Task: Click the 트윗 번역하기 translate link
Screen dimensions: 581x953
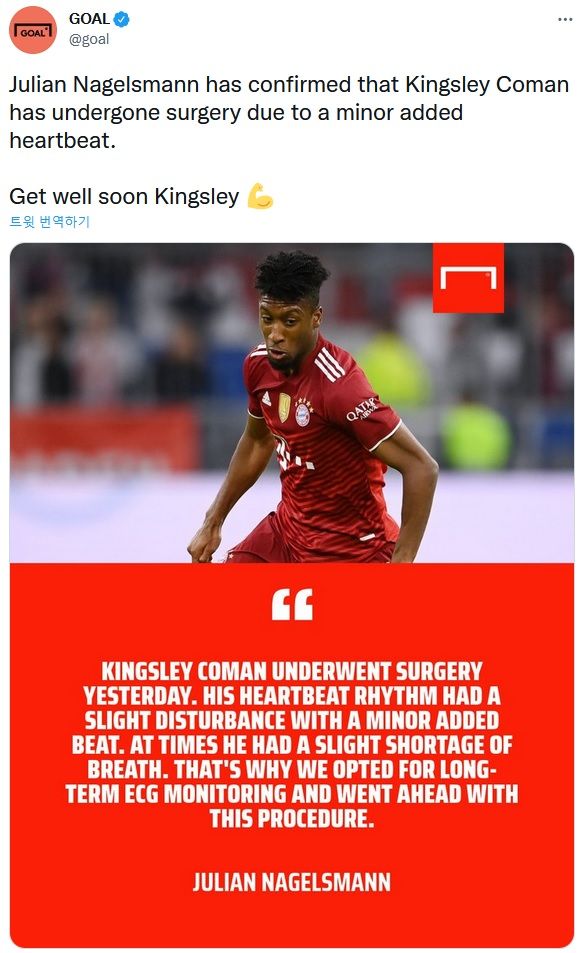Action: tap(49, 222)
